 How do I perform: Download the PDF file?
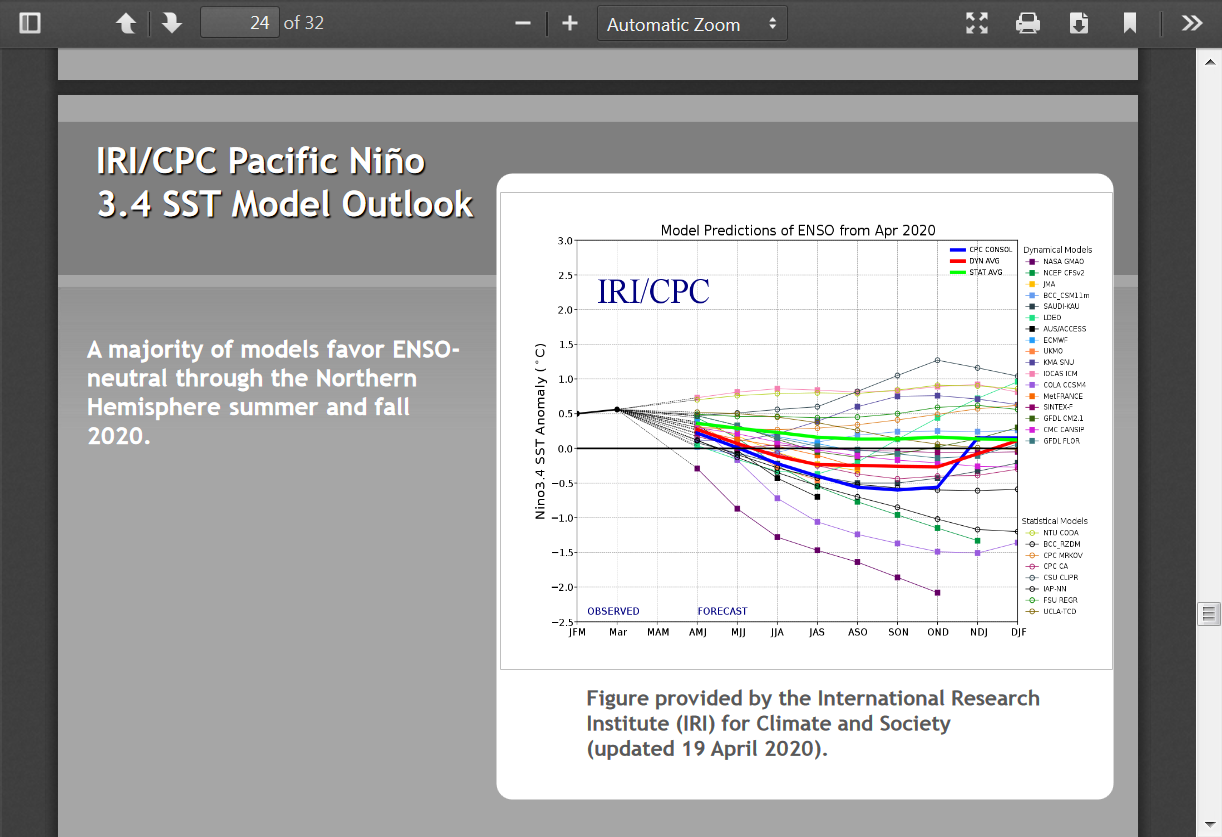[1079, 23]
